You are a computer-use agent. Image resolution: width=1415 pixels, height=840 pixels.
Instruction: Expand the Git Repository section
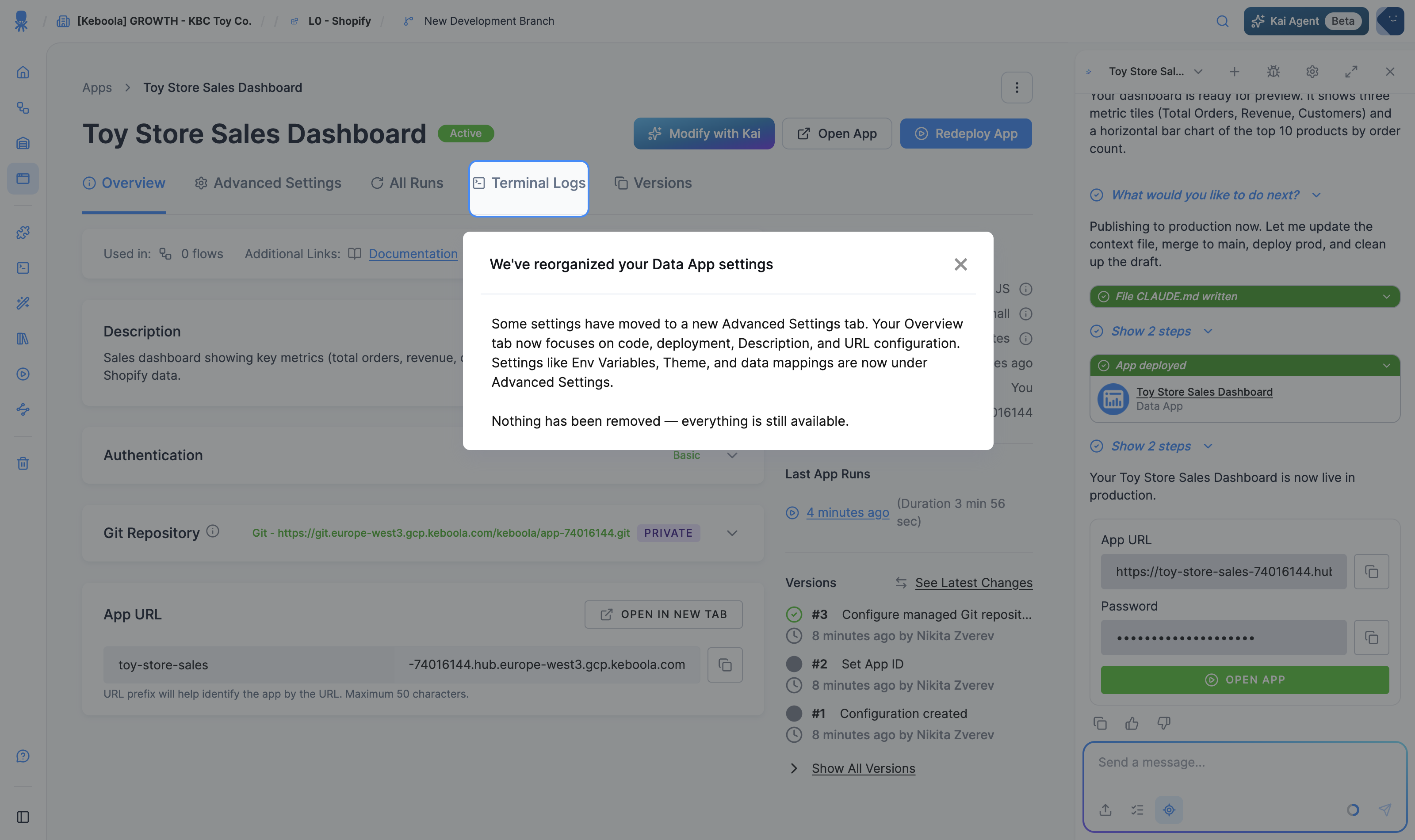[732, 533]
